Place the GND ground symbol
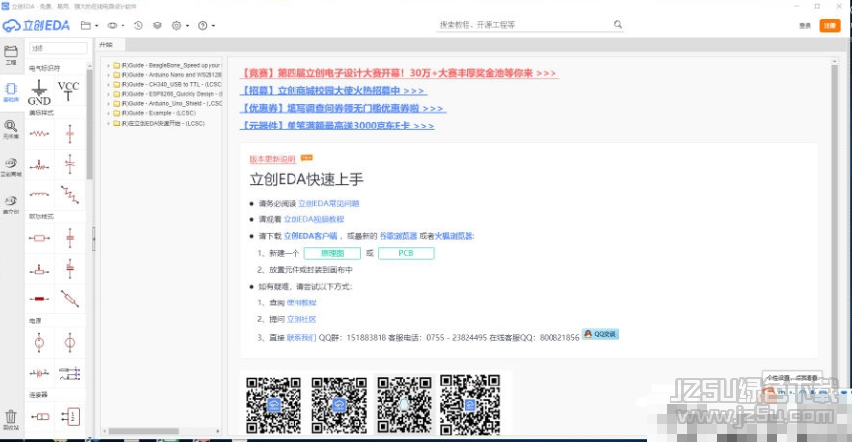This screenshot has height=442, width=852. (x=39, y=92)
